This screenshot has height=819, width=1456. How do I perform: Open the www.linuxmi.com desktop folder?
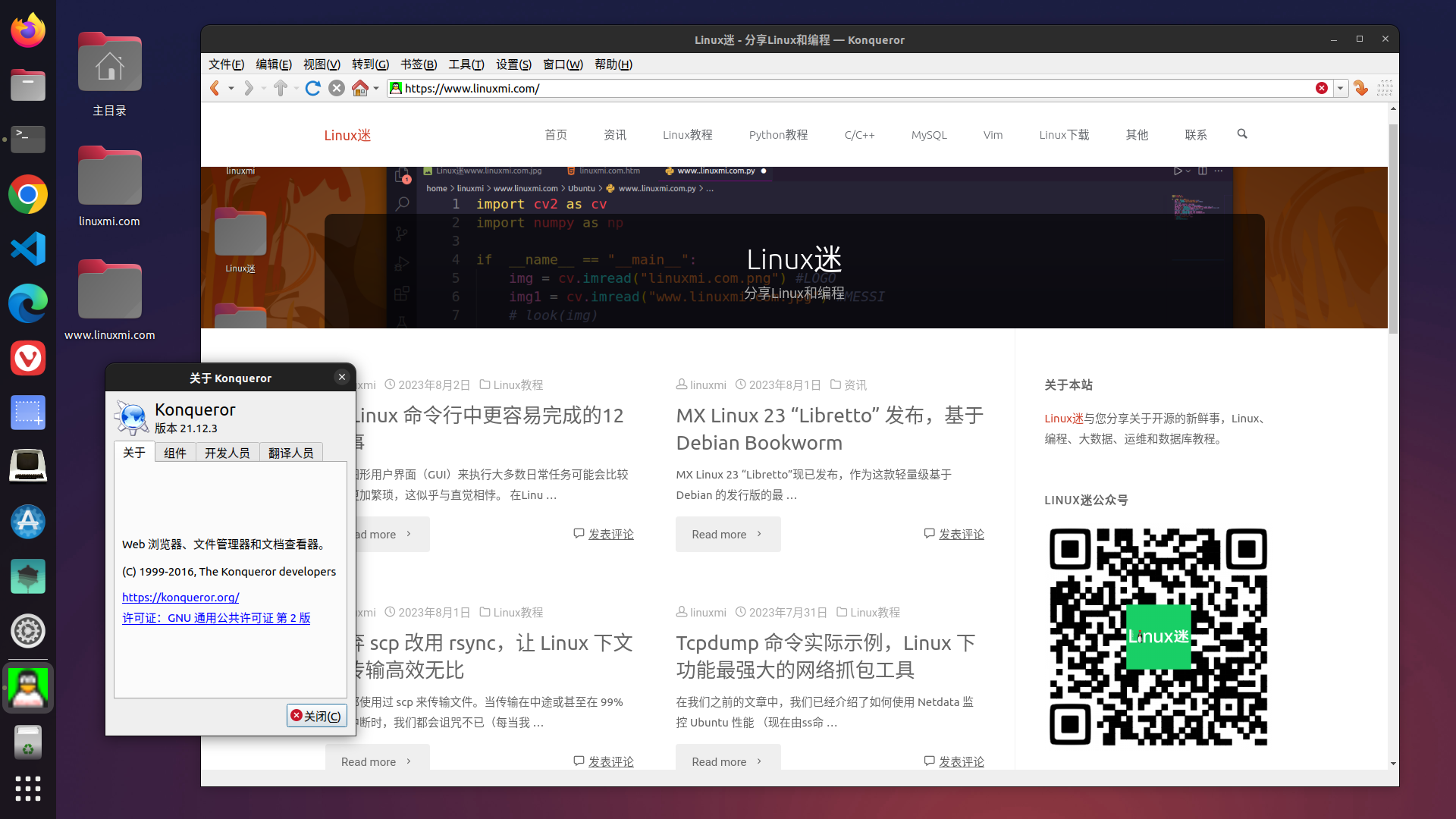(109, 300)
